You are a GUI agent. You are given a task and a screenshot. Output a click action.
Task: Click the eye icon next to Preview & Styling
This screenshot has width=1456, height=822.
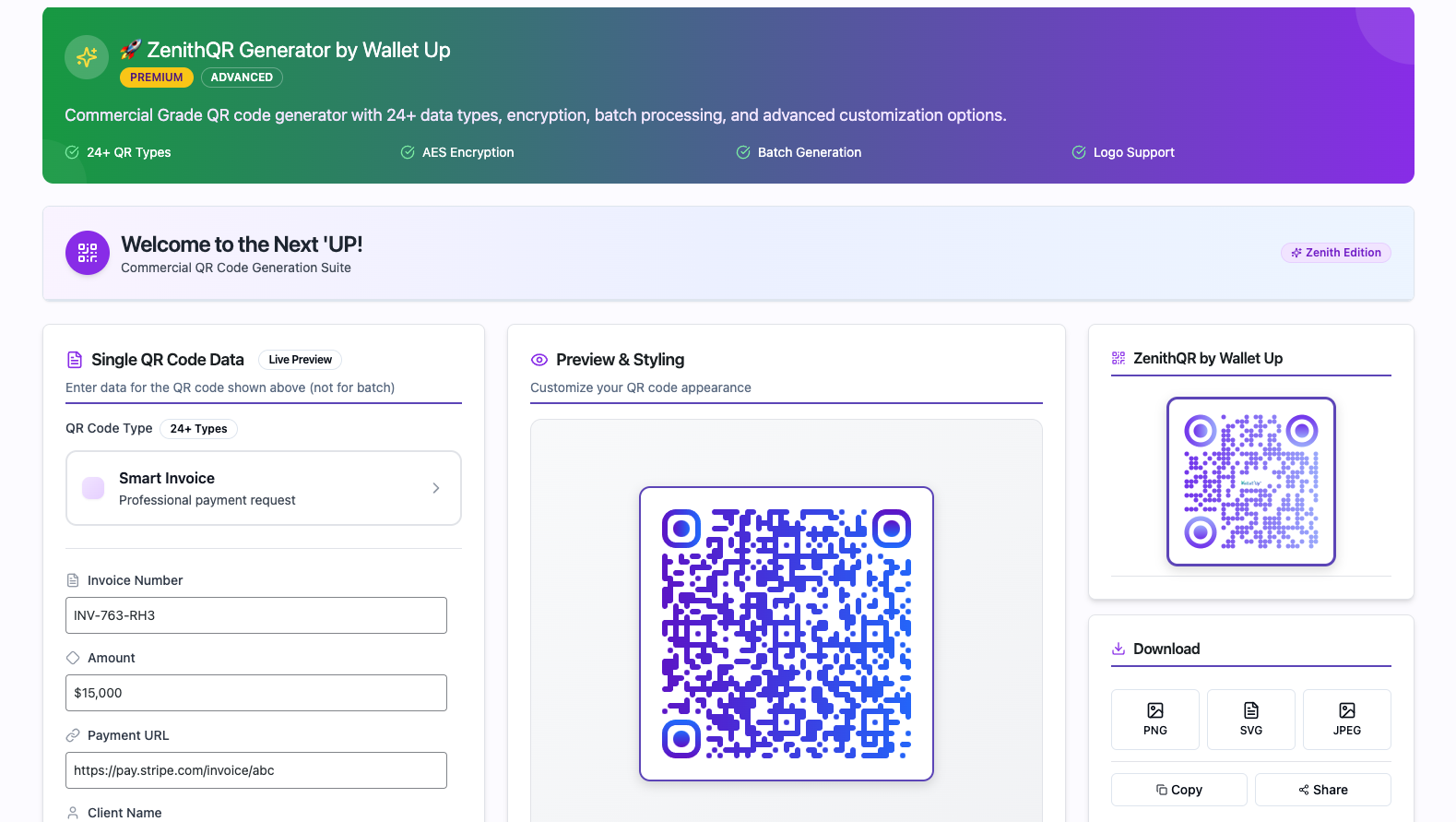click(x=539, y=360)
